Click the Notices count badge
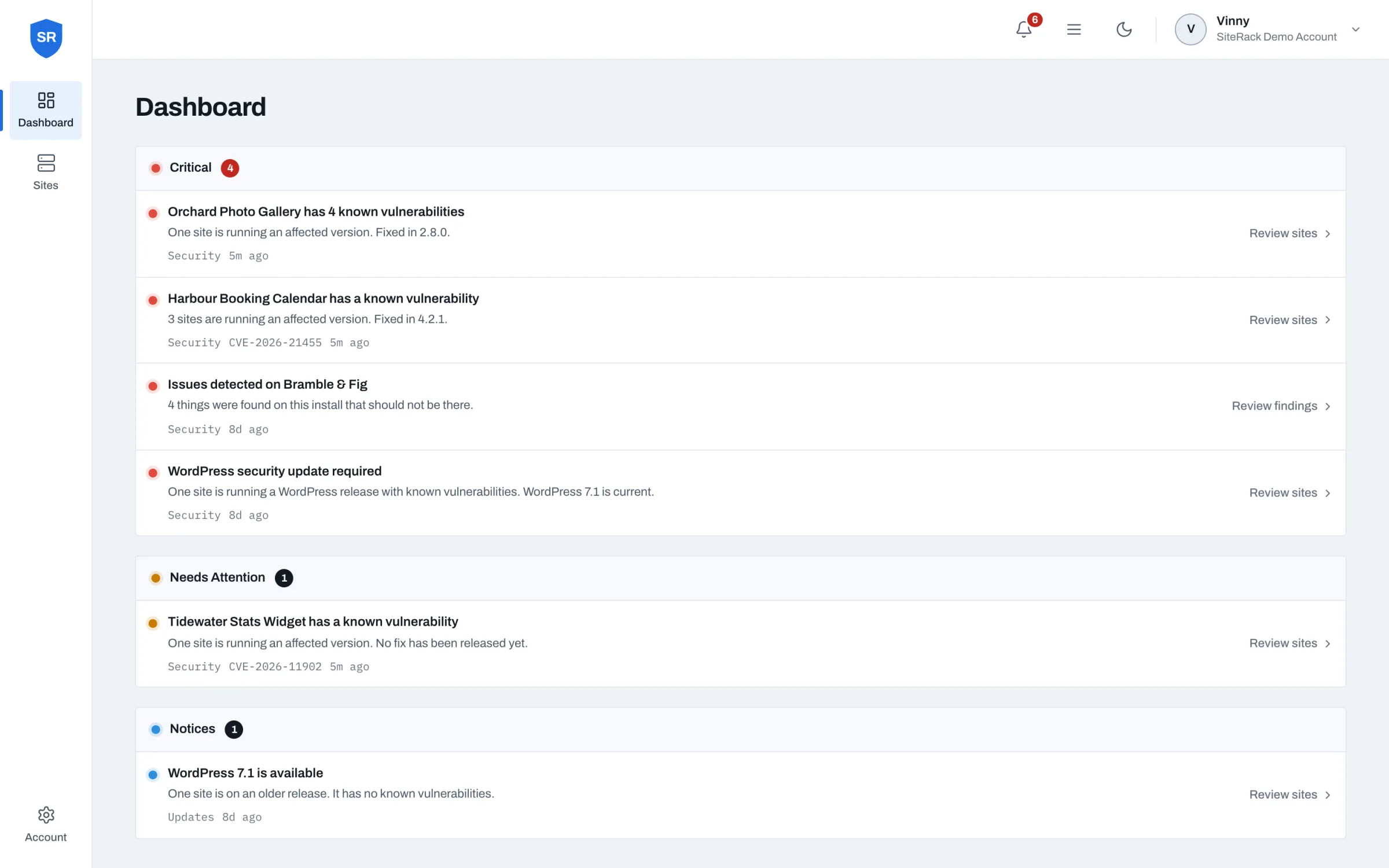Screen dimensions: 1389x868 234,730
